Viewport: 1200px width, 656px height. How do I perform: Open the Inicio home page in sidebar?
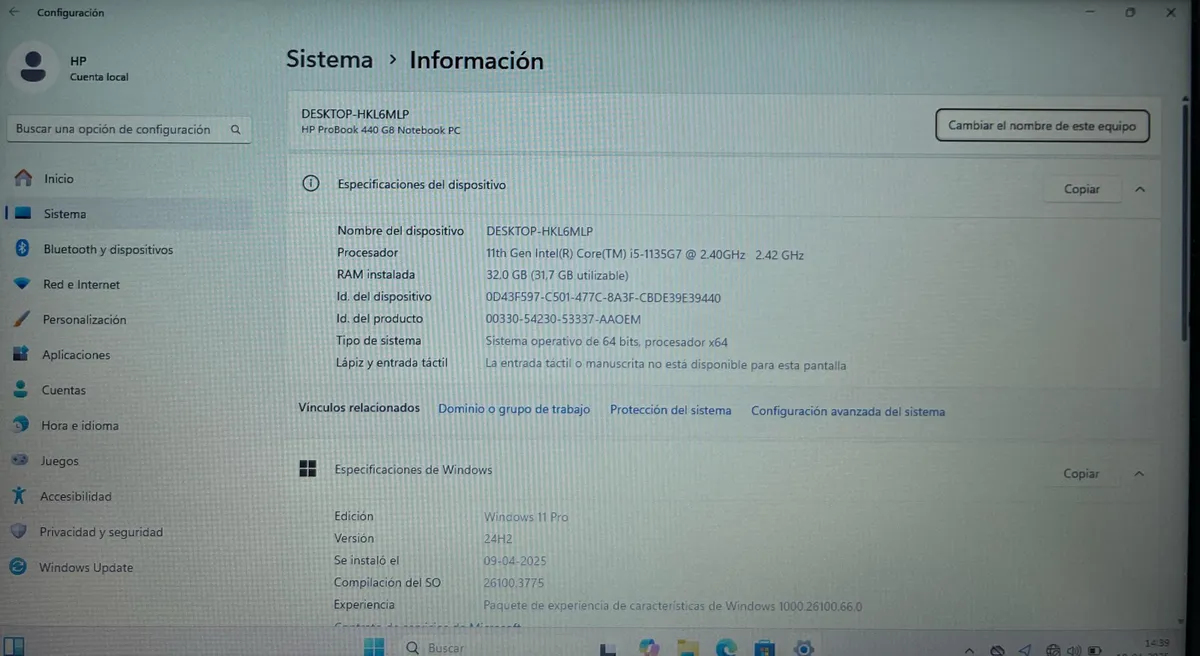coord(128,179)
